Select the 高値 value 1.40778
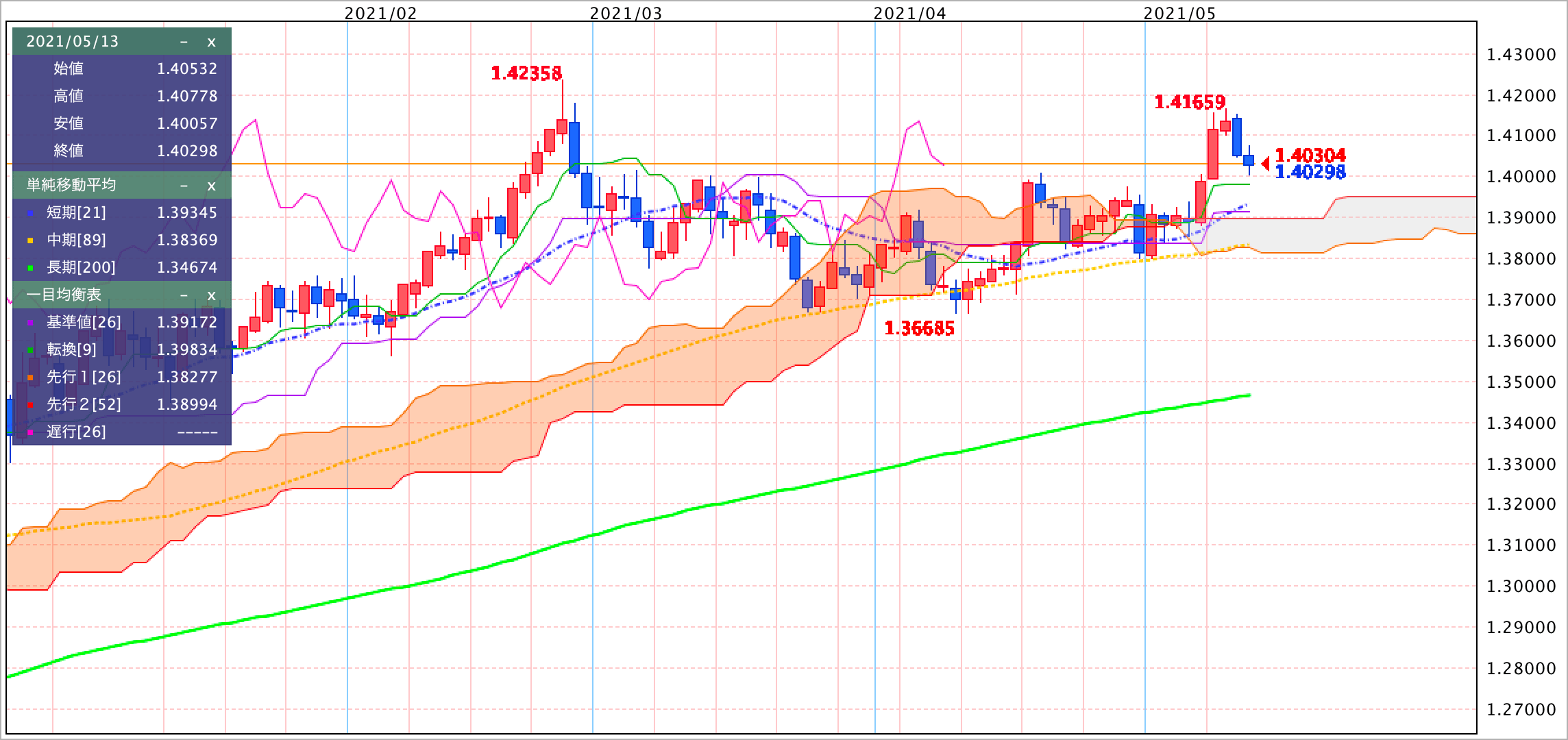 click(187, 96)
